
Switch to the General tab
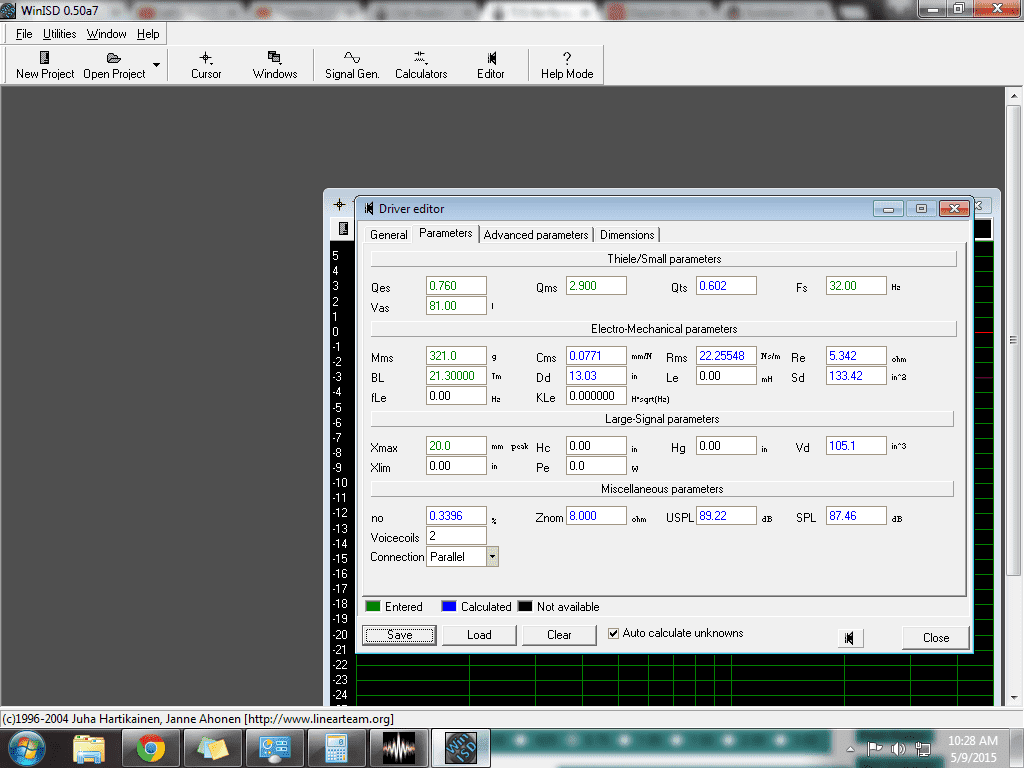point(389,234)
